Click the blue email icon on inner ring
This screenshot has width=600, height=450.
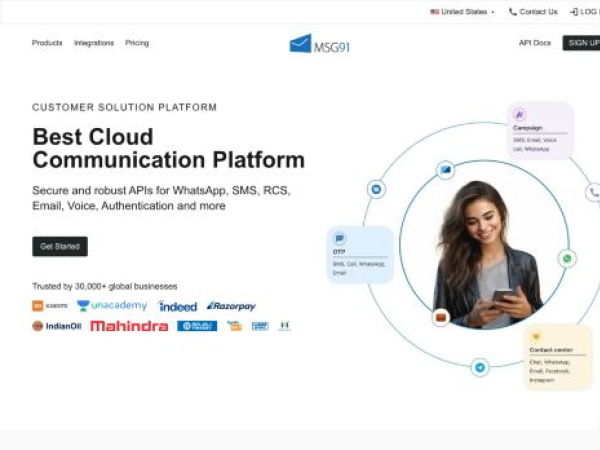[446, 170]
